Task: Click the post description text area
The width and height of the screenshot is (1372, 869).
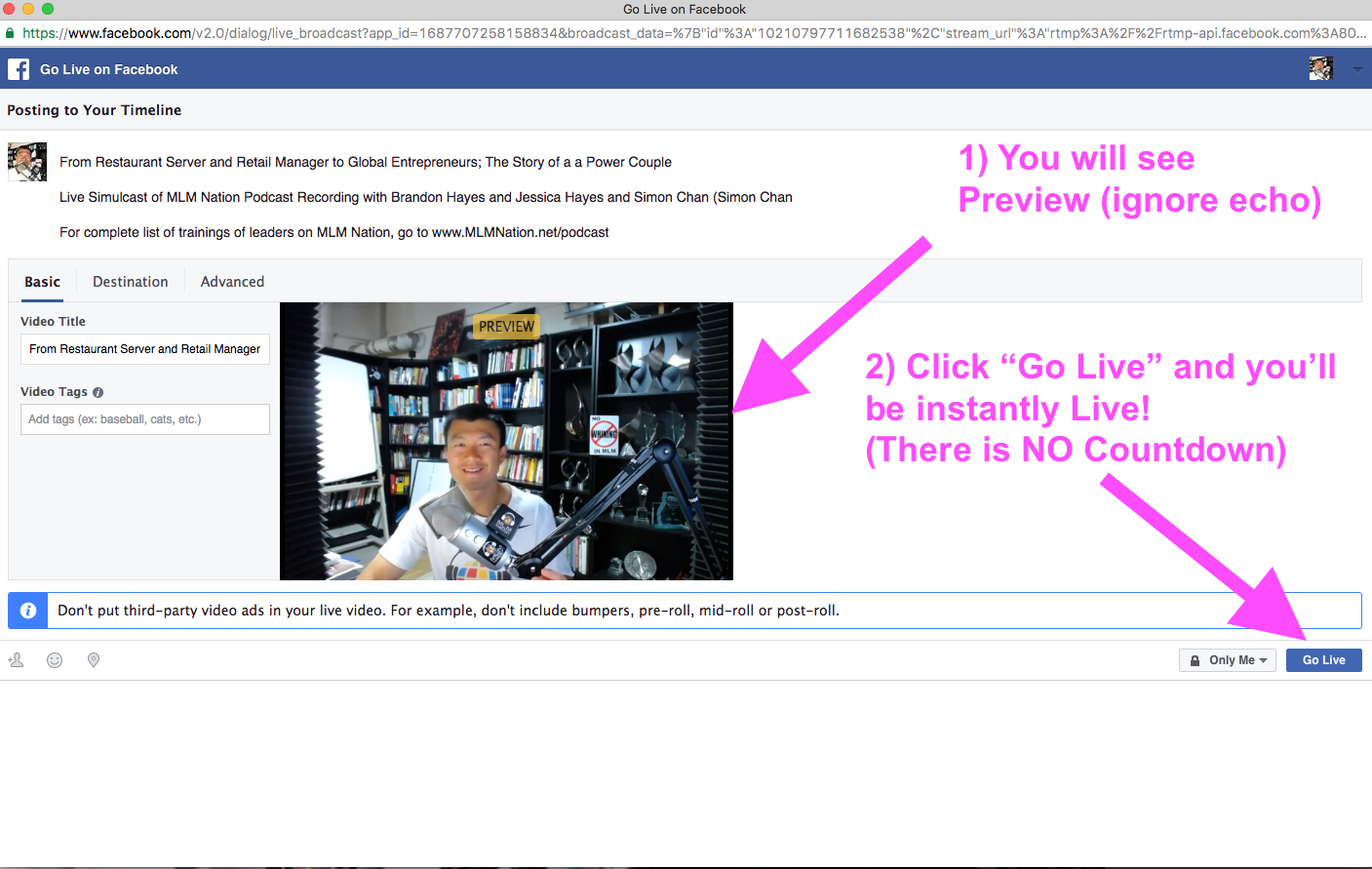Action: point(425,197)
